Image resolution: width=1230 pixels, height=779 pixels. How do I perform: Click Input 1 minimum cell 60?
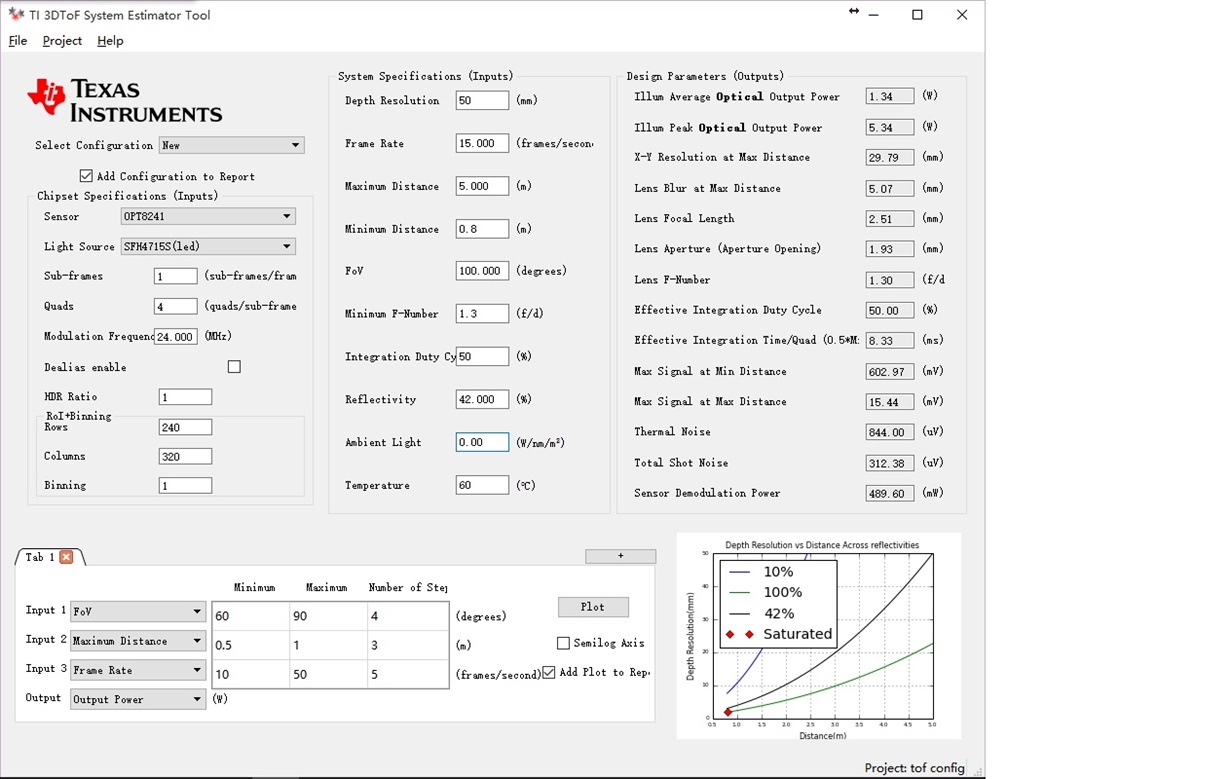pyautogui.click(x=251, y=616)
